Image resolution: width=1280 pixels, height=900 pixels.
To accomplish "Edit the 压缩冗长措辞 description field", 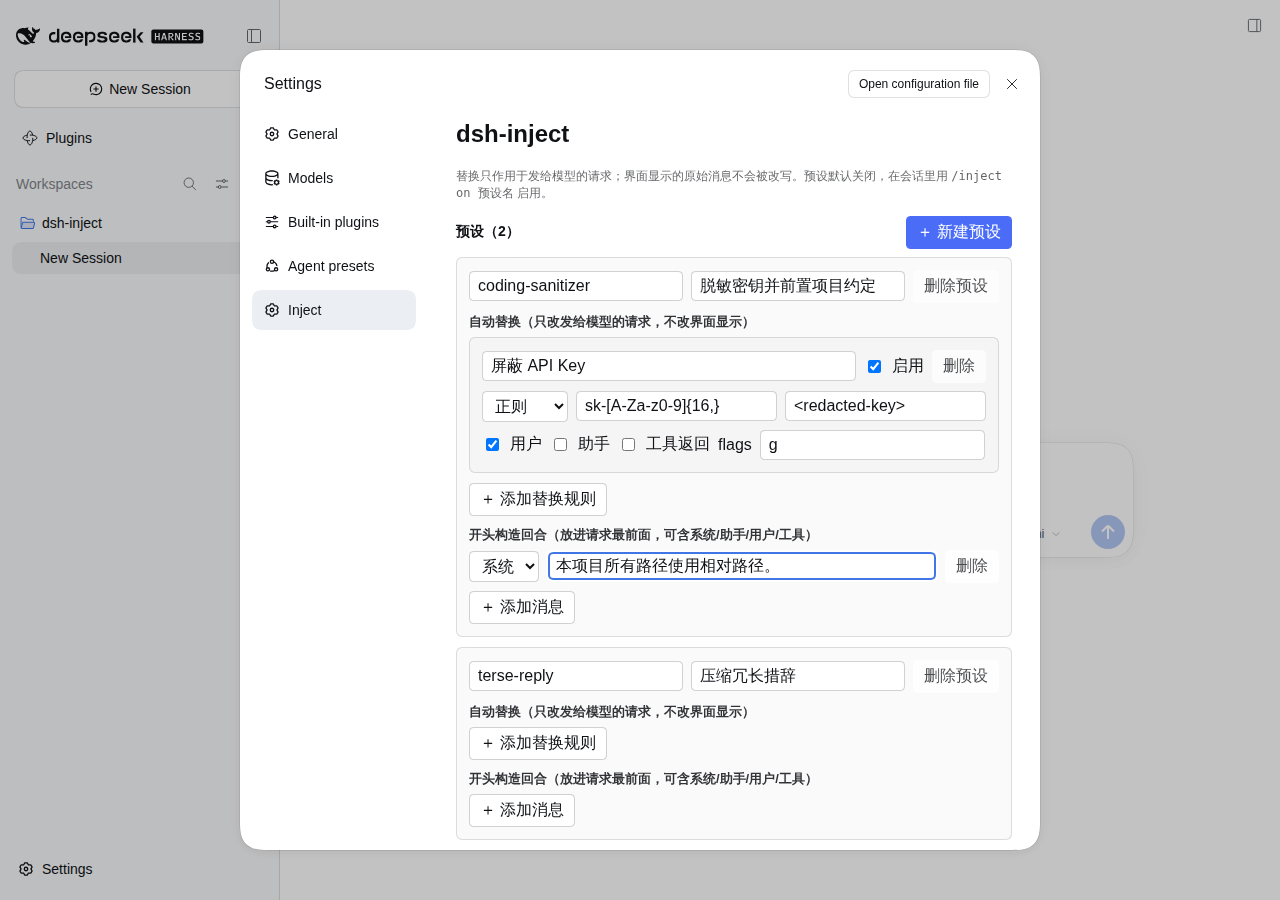I will [x=798, y=676].
